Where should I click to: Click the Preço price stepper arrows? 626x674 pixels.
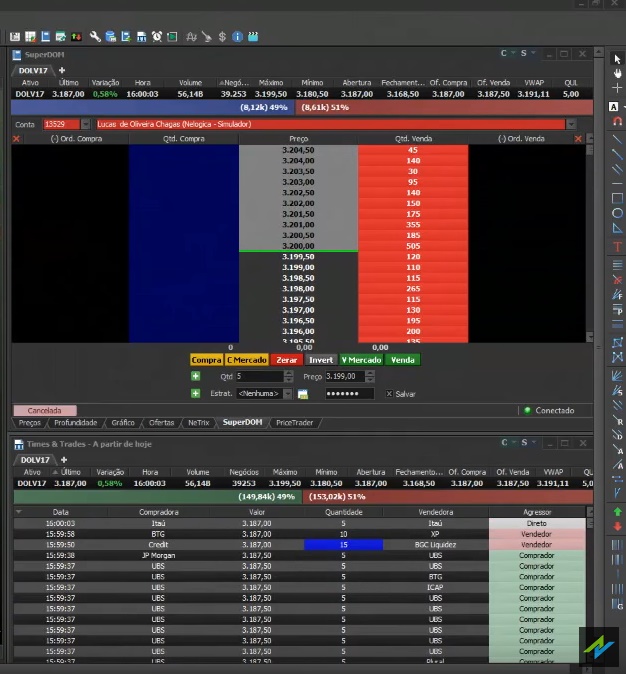(370, 377)
